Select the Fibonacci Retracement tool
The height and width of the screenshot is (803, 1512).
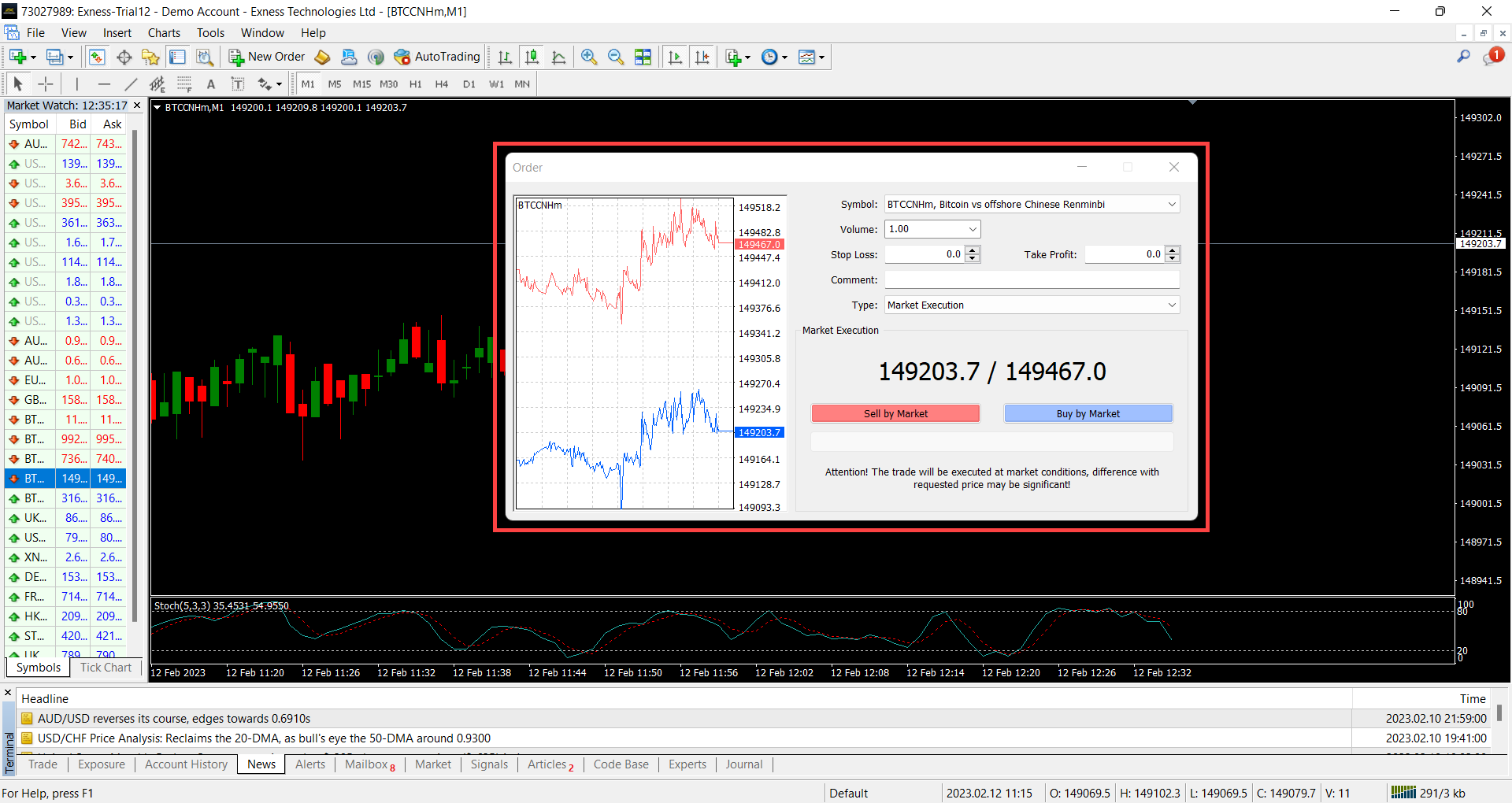point(184,83)
